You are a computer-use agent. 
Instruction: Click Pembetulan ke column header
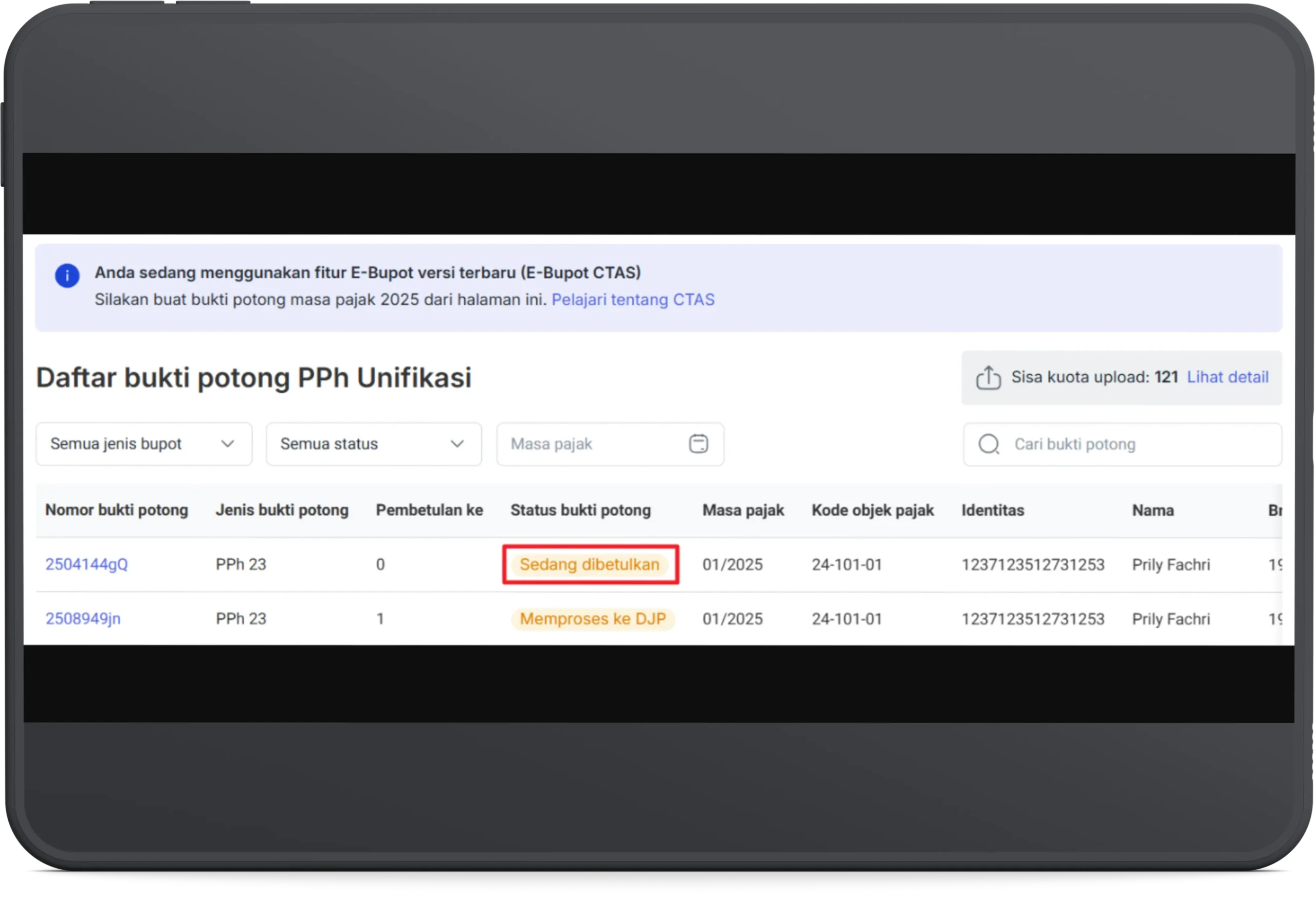coord(429,510)
